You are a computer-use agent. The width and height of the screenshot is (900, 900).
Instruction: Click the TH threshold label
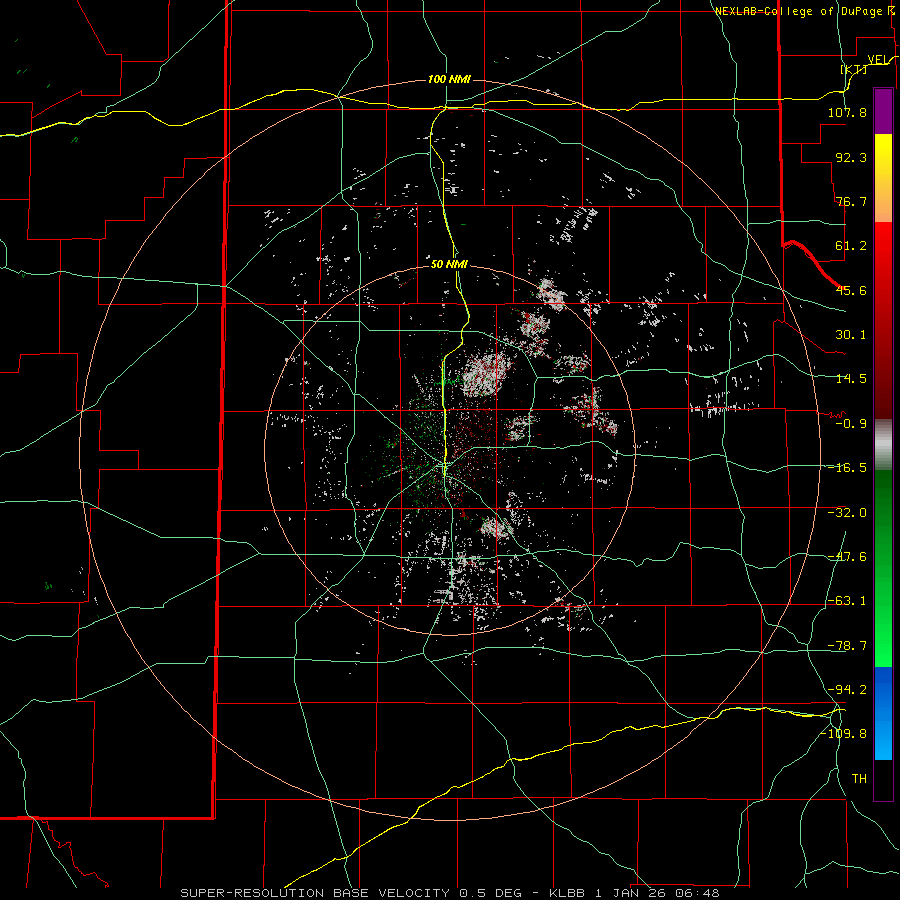tap(859, 778)
